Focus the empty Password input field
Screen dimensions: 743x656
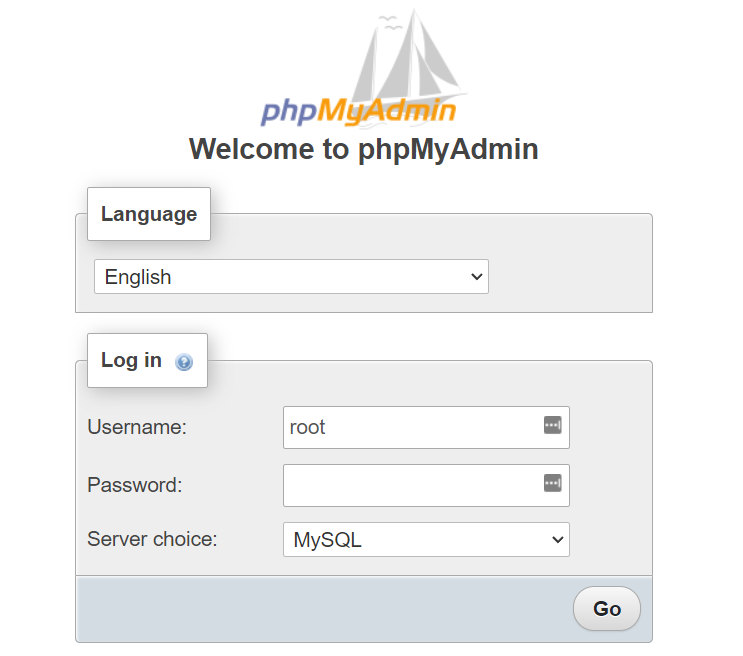(410, 485)
